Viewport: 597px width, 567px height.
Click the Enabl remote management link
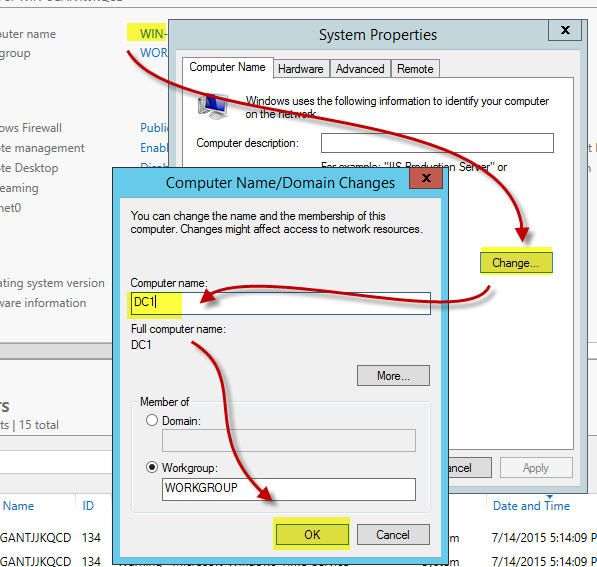click(x=154, y=147)
